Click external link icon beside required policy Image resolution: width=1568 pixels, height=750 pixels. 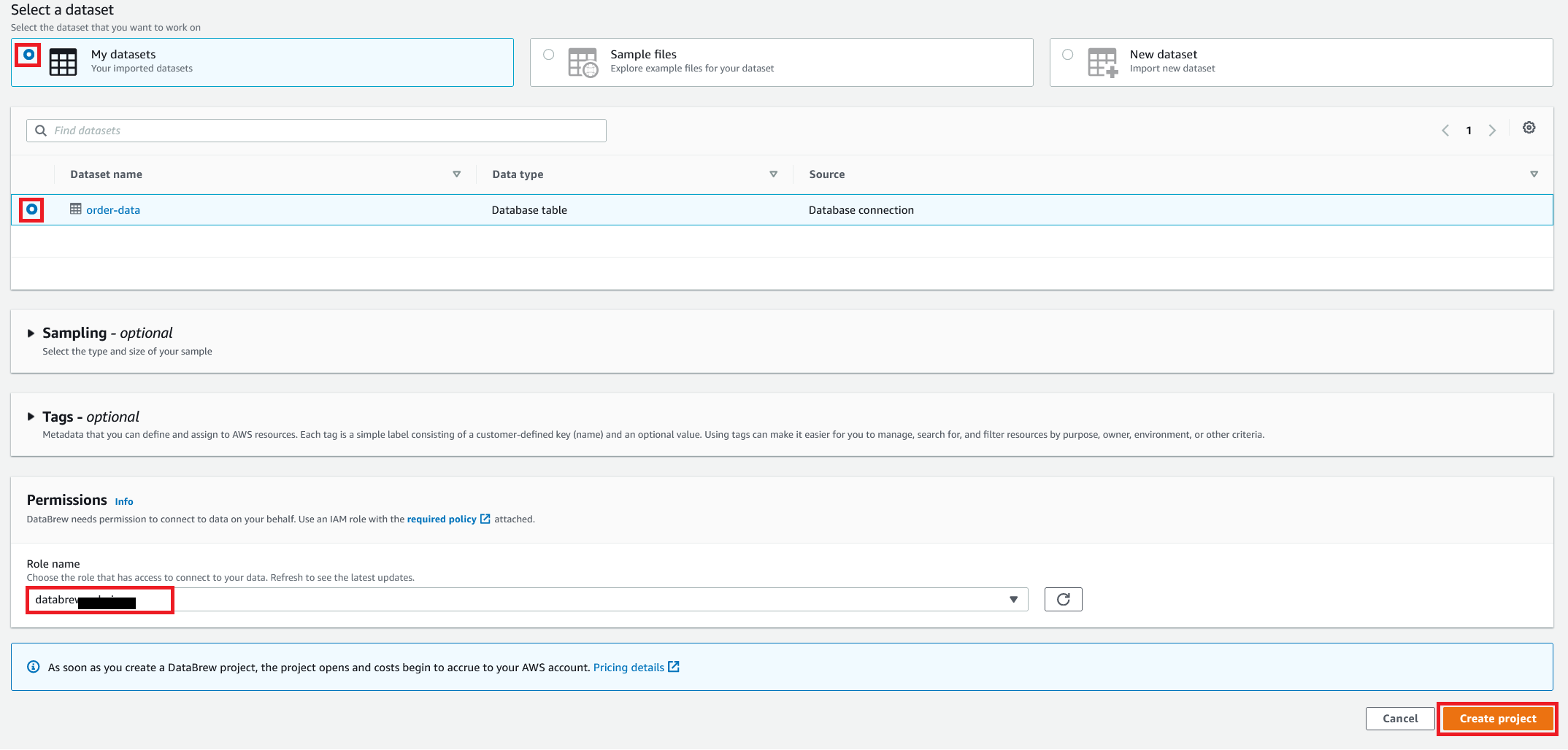coord(485,519)
